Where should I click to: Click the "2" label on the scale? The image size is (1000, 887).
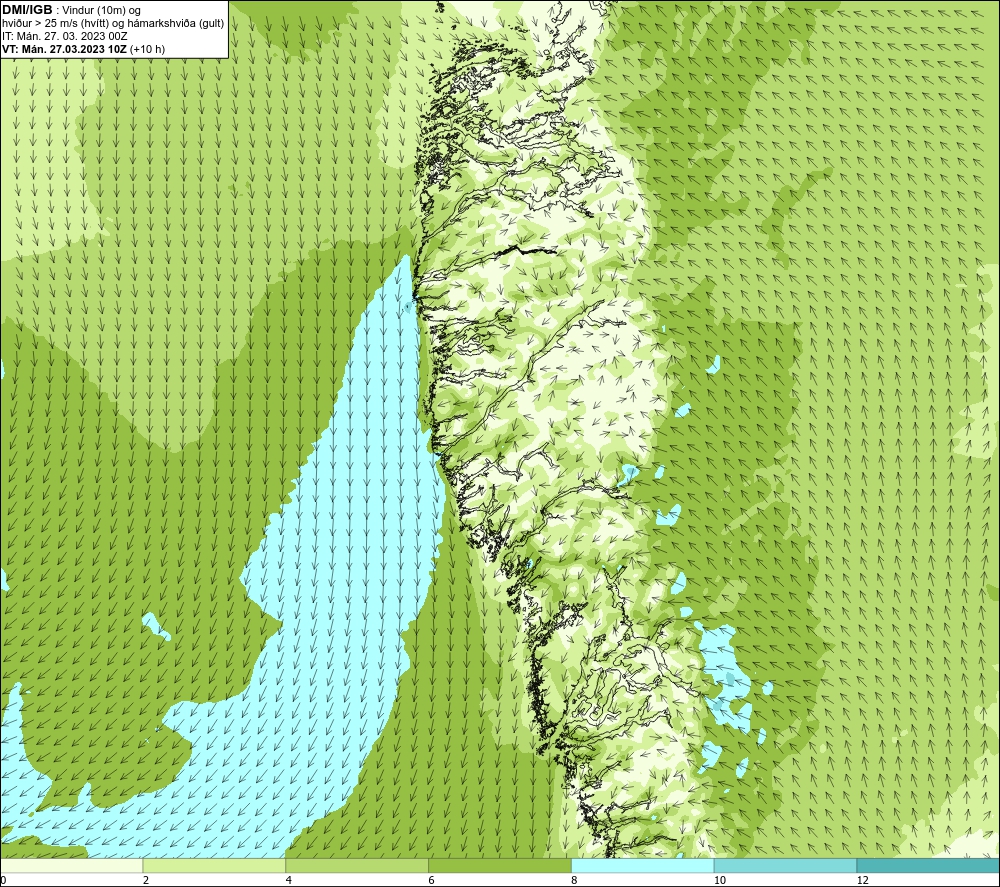(146, 880)
